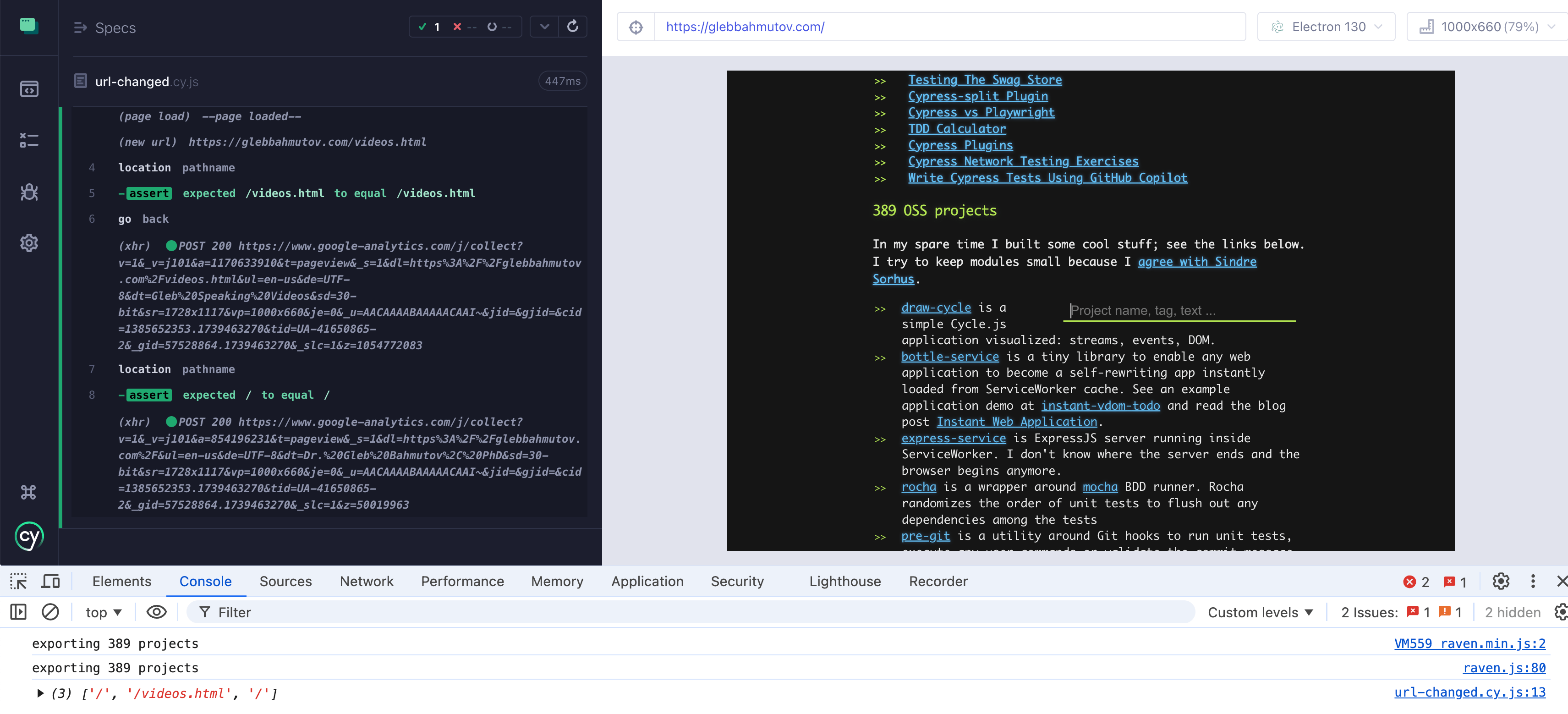Switch to the Sources tab
Viewport: 1568px width, 714px height.
[x=285, y=581]
